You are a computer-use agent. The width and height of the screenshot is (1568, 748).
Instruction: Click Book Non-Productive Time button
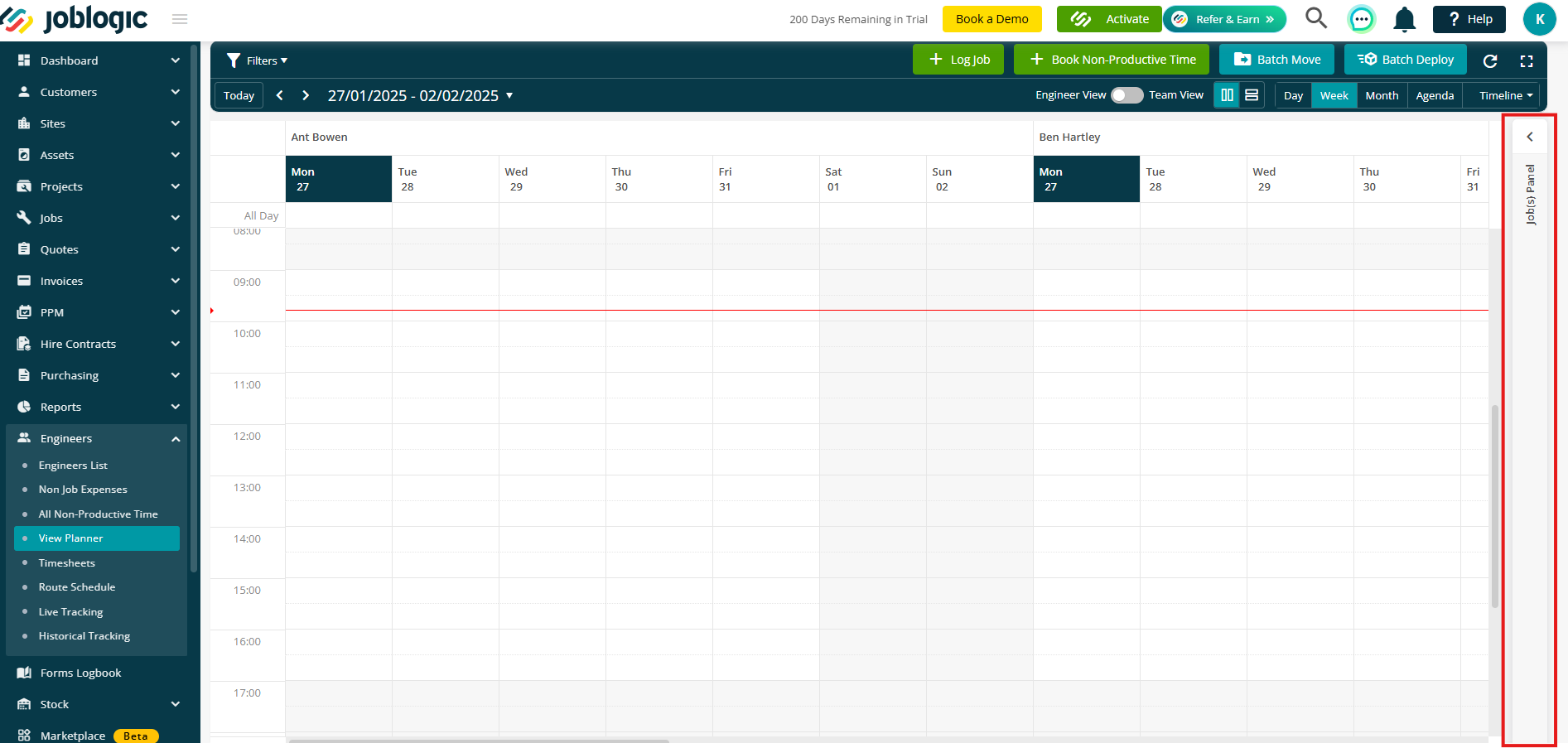(x=1112, y=60)
